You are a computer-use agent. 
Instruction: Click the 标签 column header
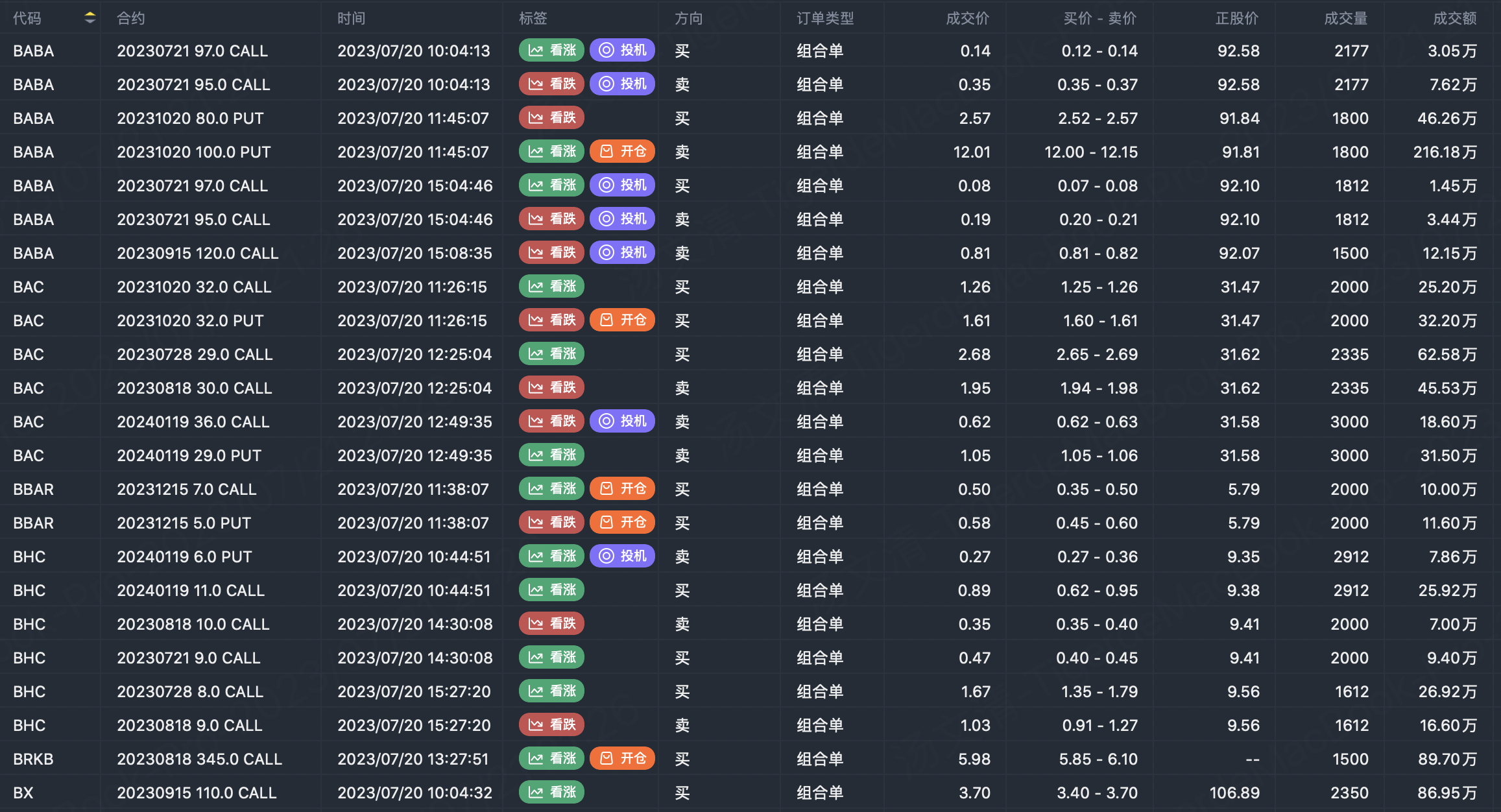(x=533, y=18)
